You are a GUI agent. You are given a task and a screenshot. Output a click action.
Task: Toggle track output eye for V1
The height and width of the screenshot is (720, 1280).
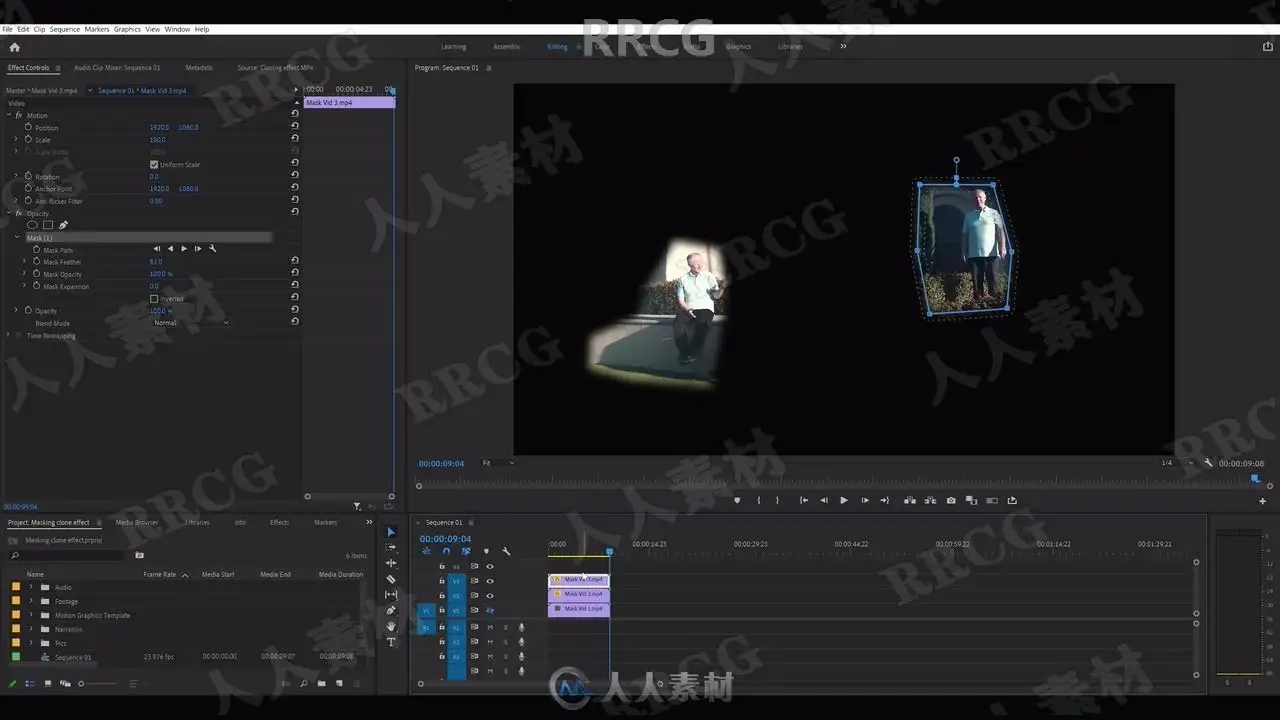click(490, 610)
